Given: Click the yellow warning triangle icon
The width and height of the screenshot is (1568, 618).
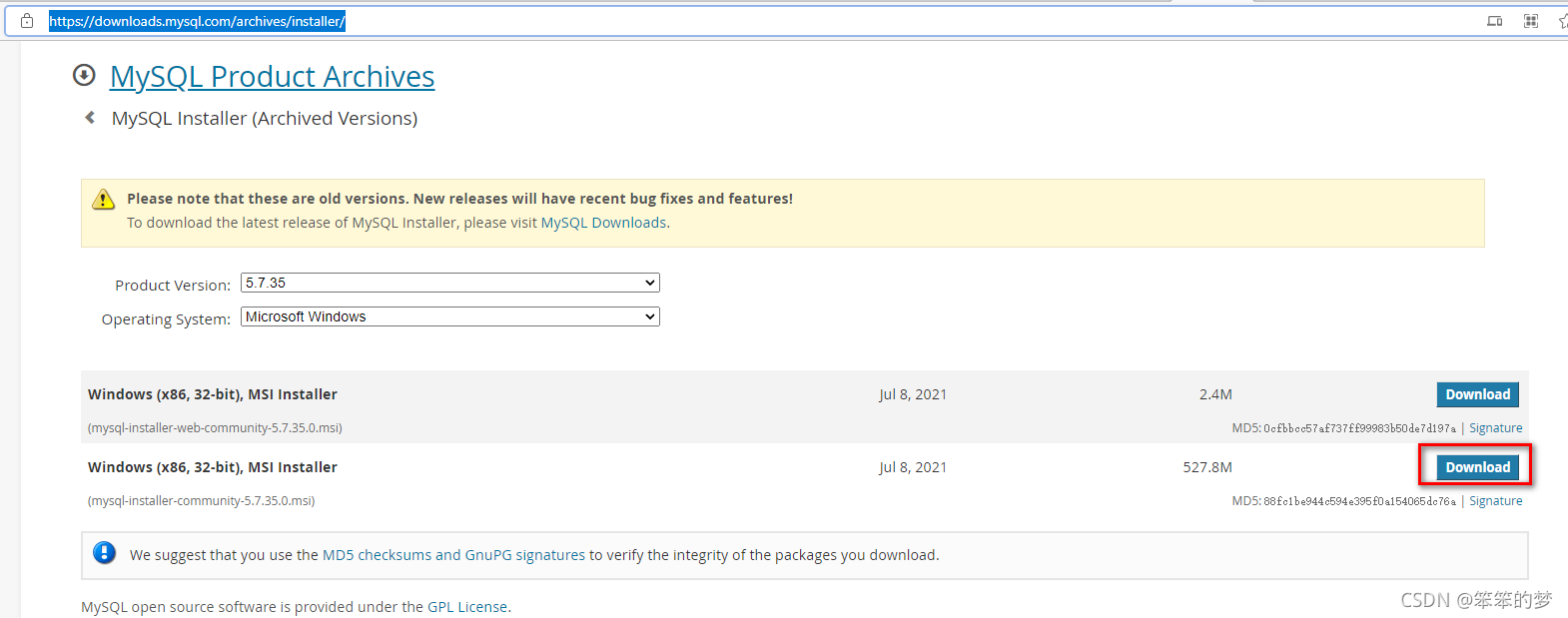Looking at the screenshot, I should pyautogui.click(x=104, y=200).
